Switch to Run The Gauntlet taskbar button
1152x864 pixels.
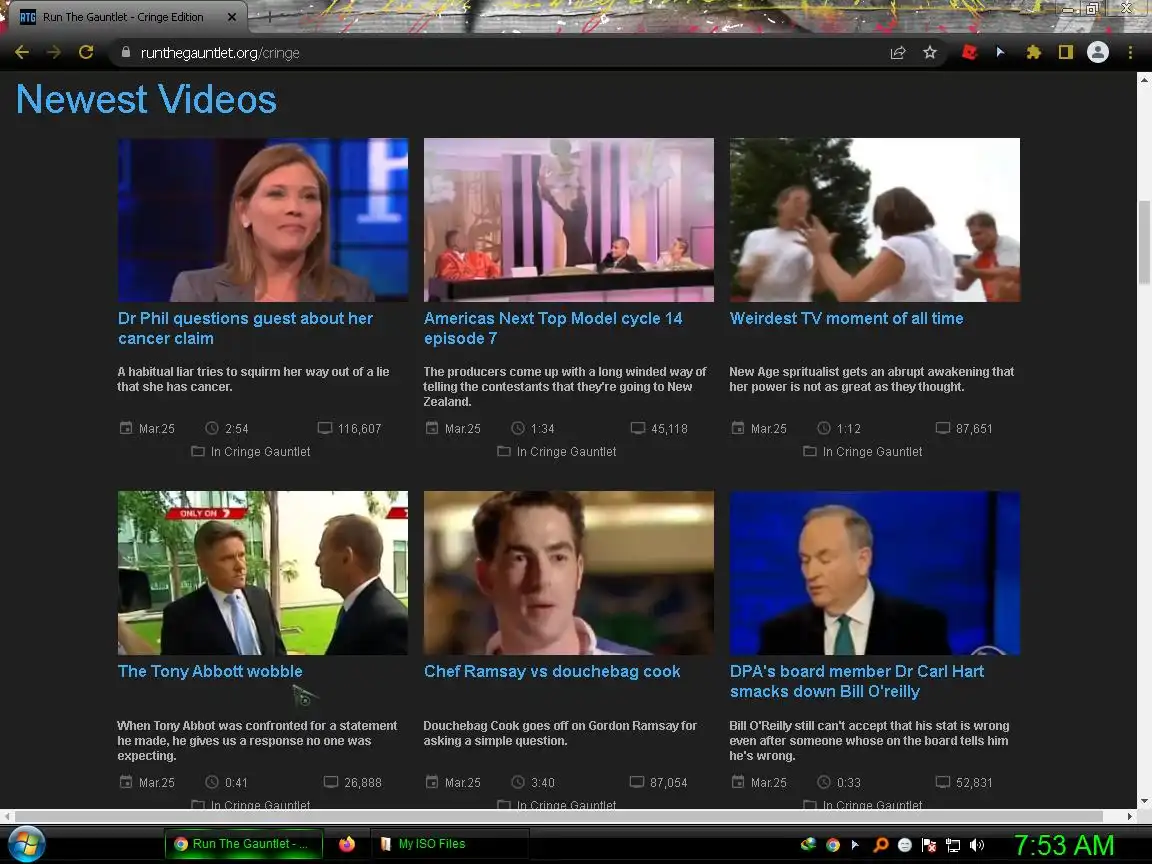(244, 844)
